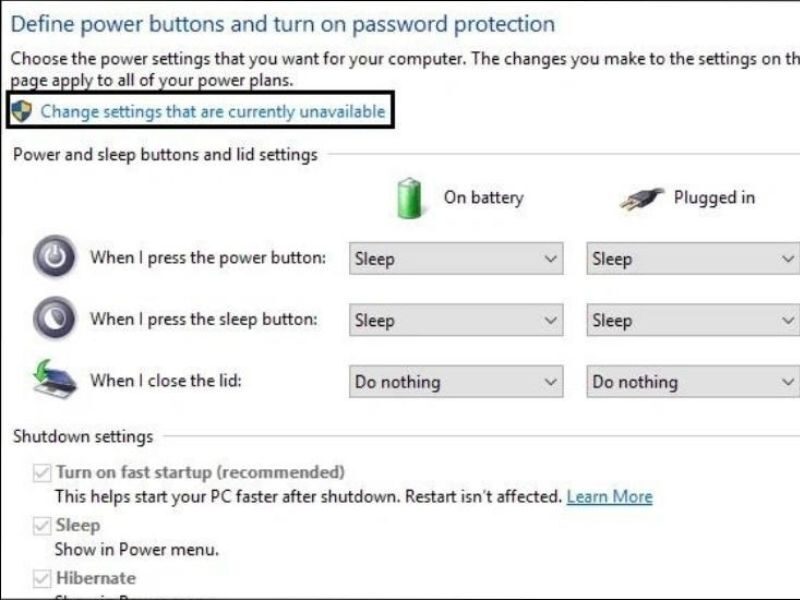This screenshot has width=800, height=600.
Task: Open the lid close On battery dropdown
Action: (455, 381)
